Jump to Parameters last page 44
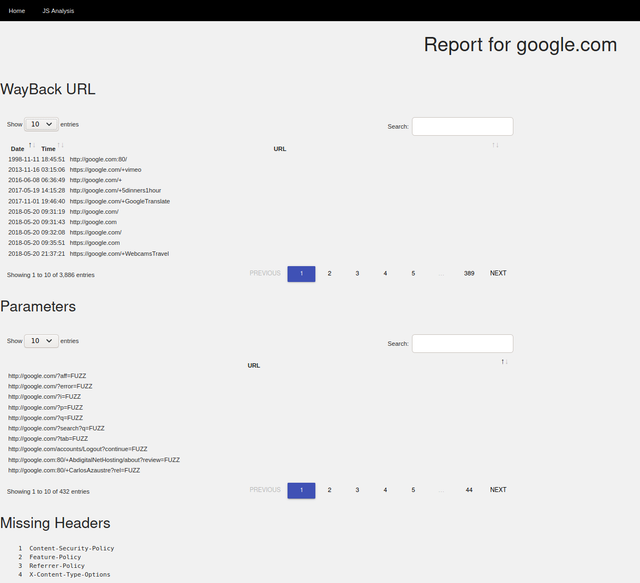The width and height of the screenshot is (640, 583). tap(469, 490)
